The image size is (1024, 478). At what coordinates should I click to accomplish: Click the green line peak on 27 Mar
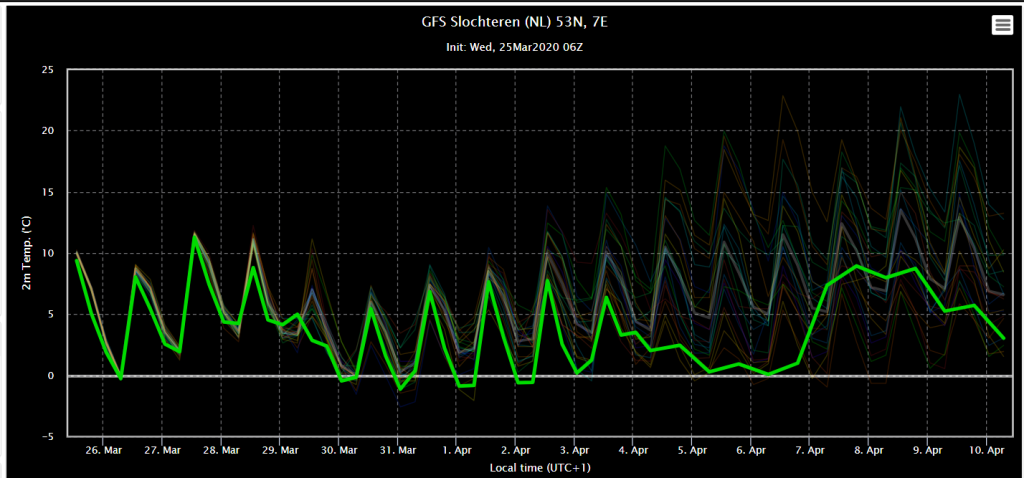pos(194,235)
